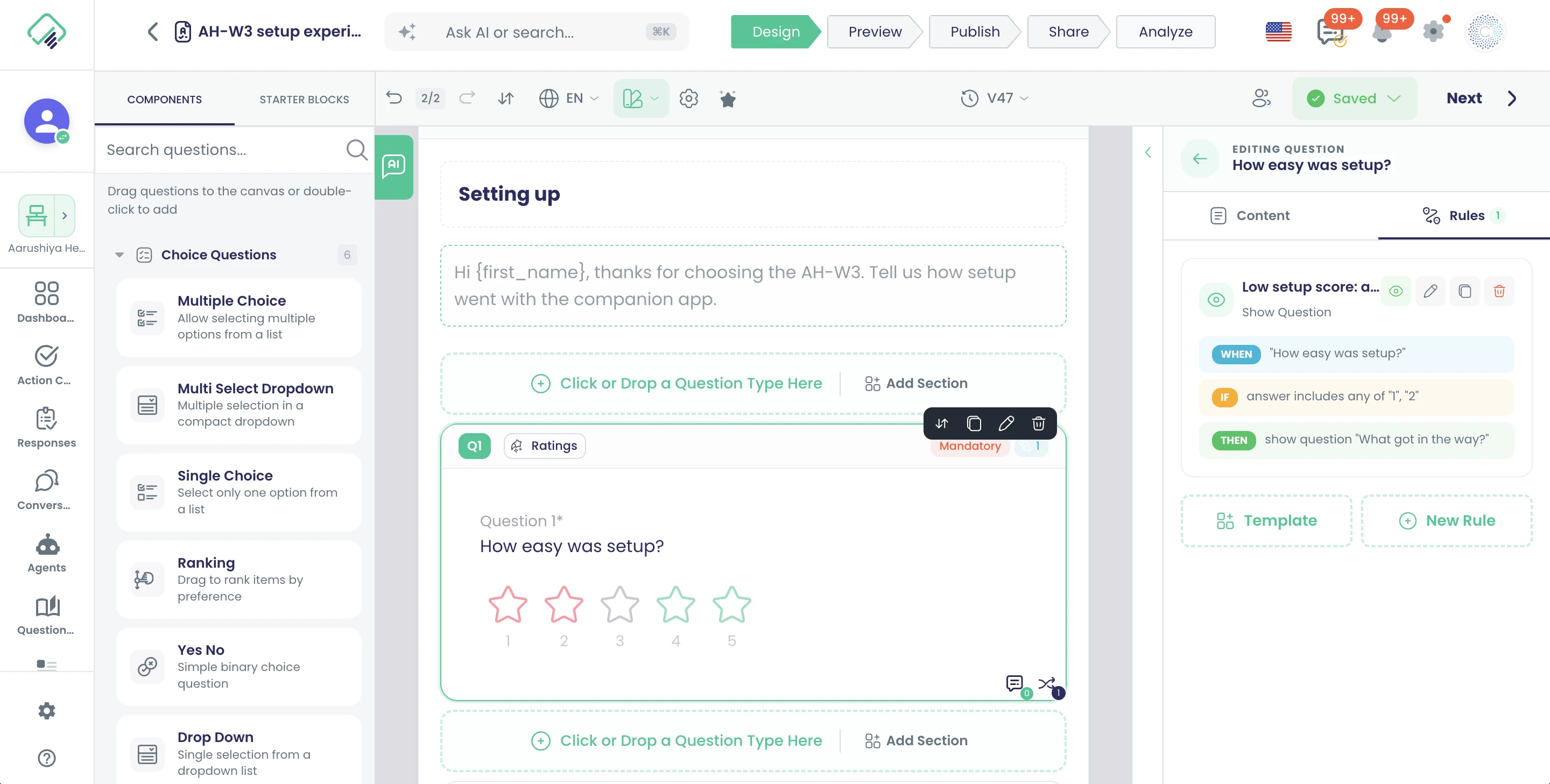This screenshot has height=784, width=1550.
Task: Delete the Low setup score rule
Action: [1499, 291]
